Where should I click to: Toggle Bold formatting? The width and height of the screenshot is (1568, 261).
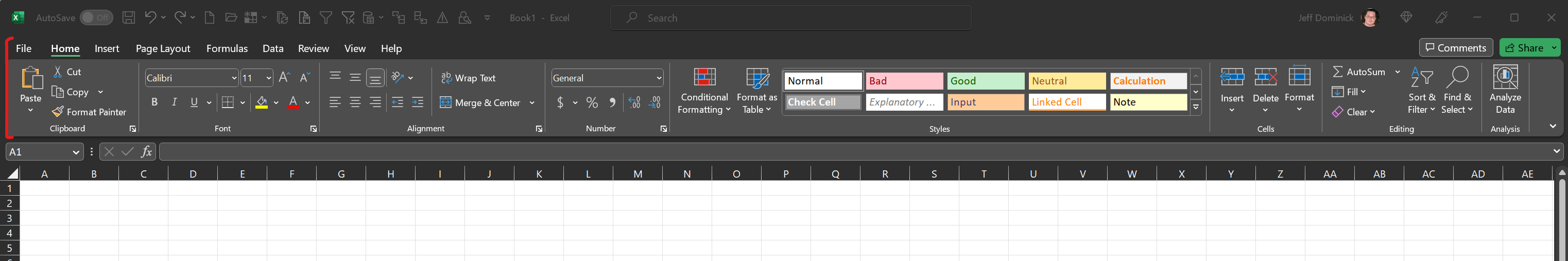click(154, 102)
